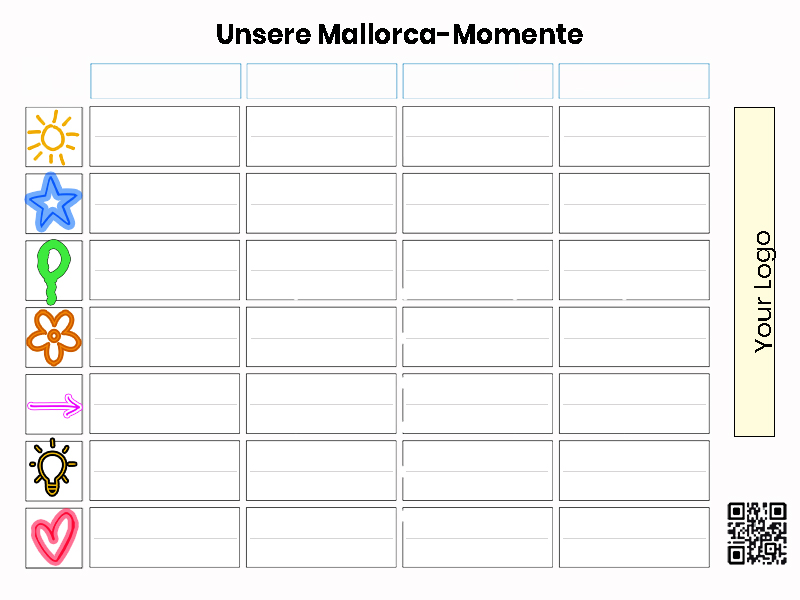Image resolution: width=800 pixels, height=600 pixels.
Task: Click the first cell in the sun row
Action: [165, 137]
